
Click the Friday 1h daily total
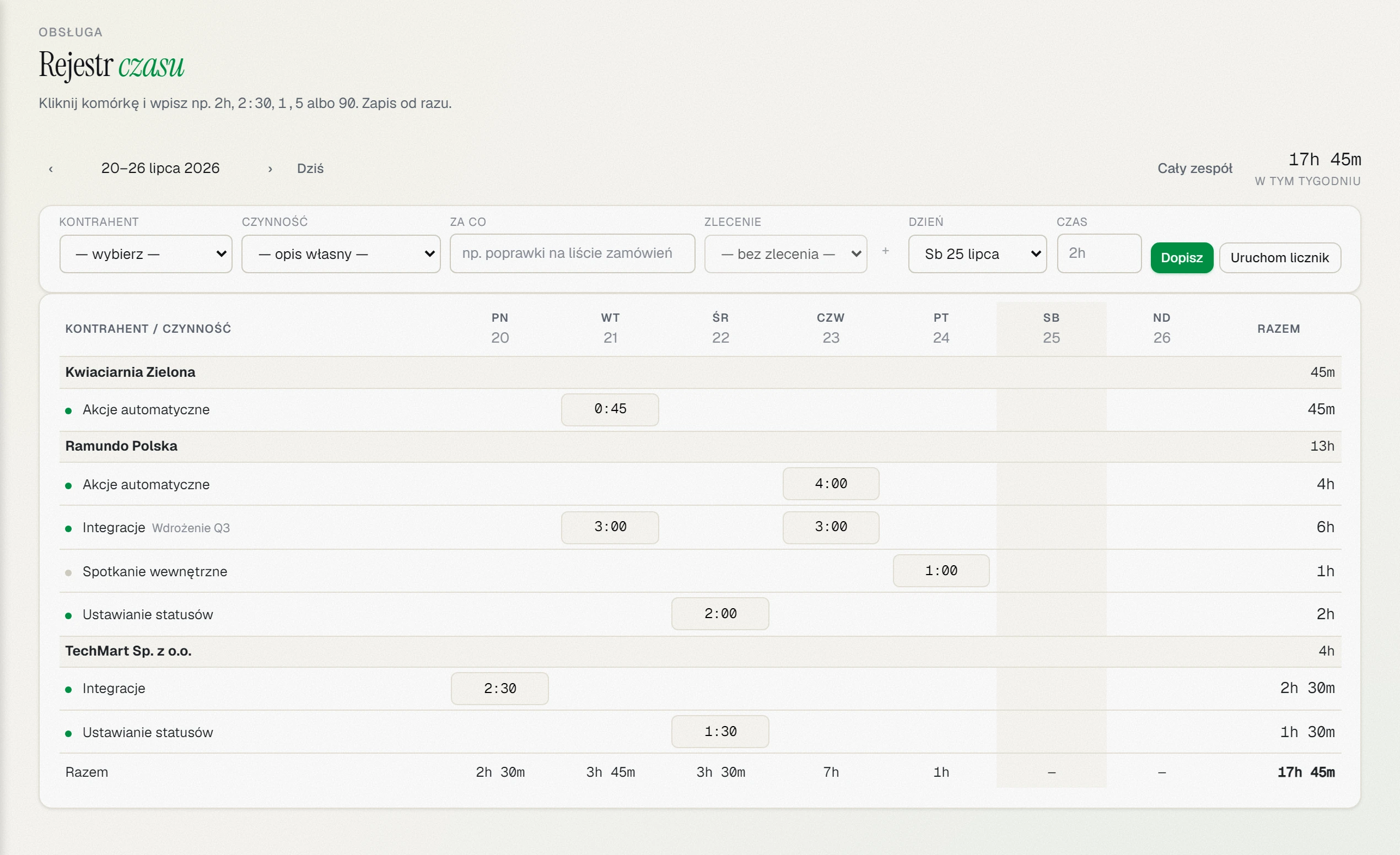pyautogui.click(x=941, y=772)
